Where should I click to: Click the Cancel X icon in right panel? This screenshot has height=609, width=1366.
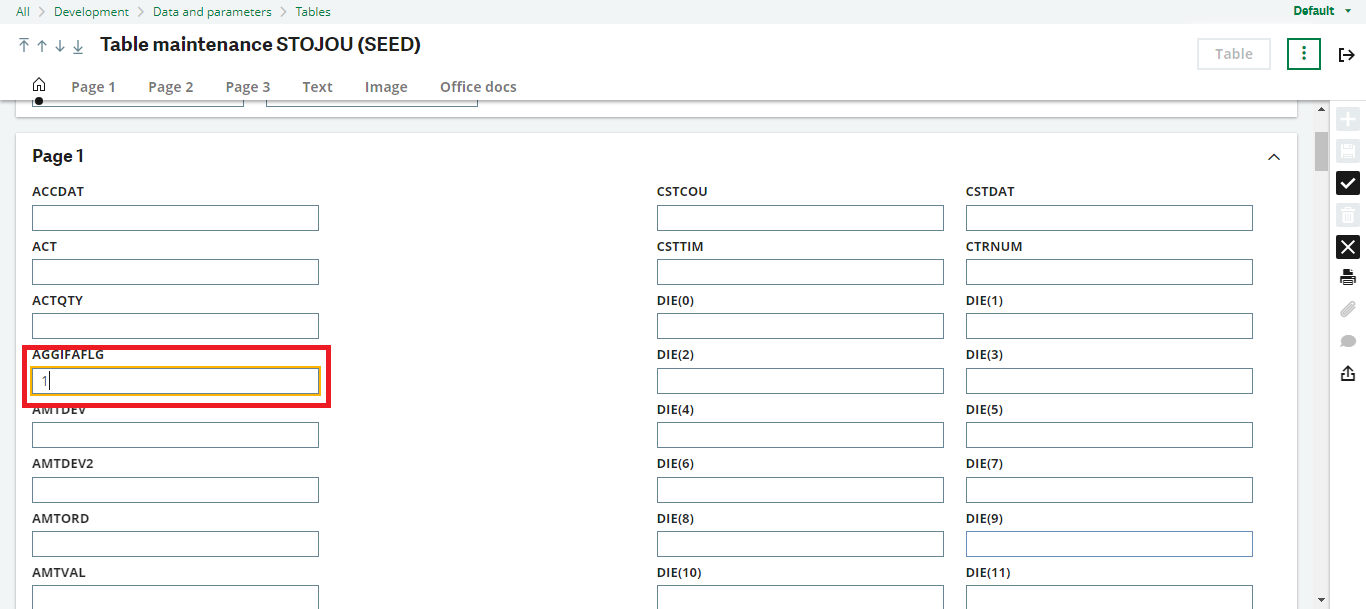coord(1347,247)
